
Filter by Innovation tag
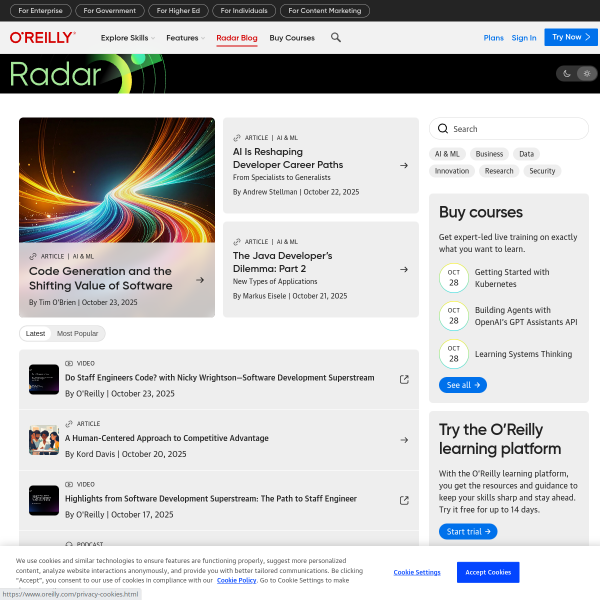(x=452, y=171)
